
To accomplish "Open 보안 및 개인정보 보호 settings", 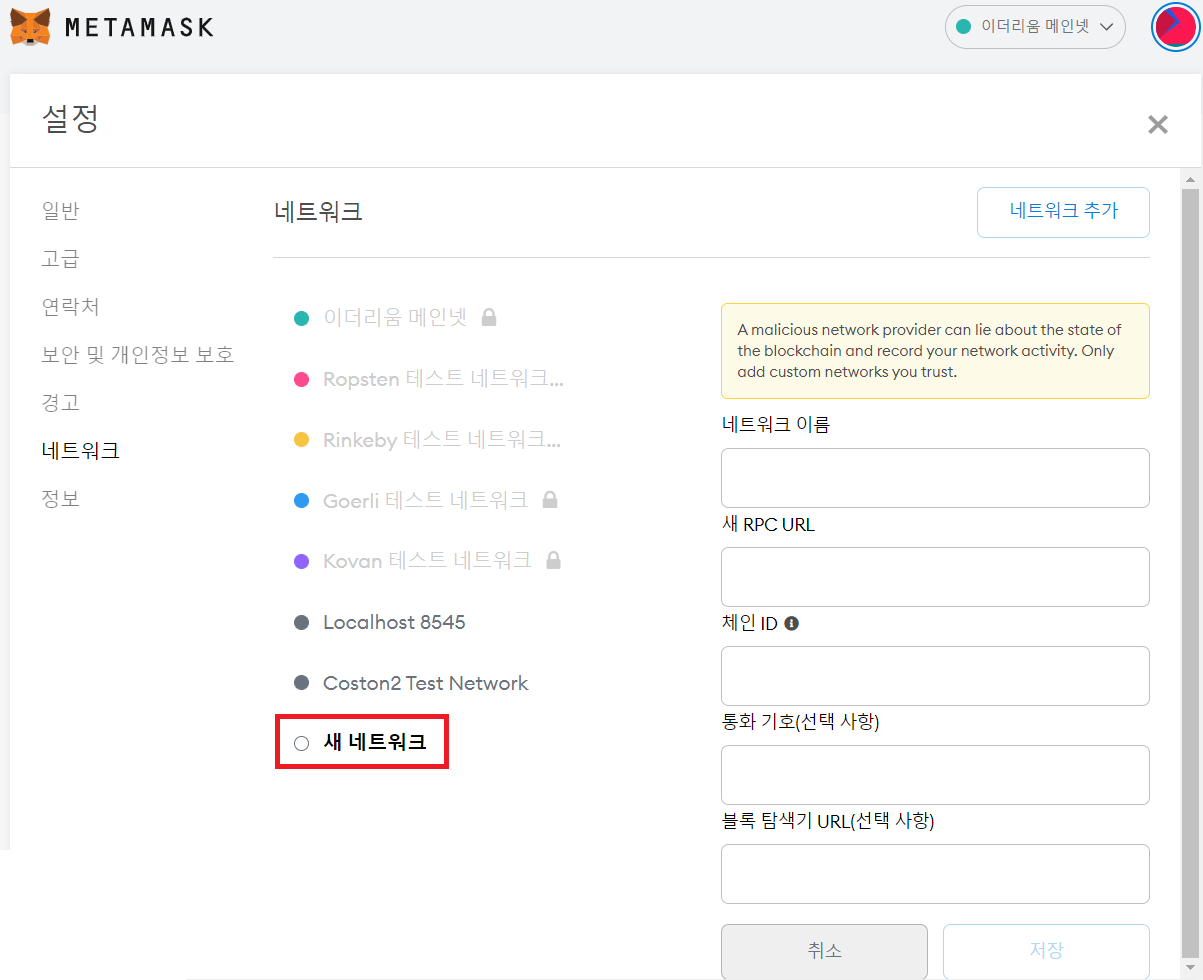I will (x=138, y=355).
